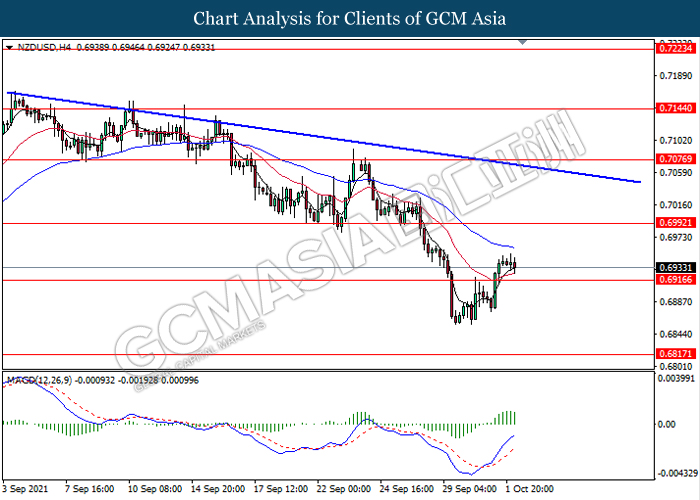Click the 0.70160 price scale value
The width and height of the screenshot is (700, 500).
click(676, 205)
